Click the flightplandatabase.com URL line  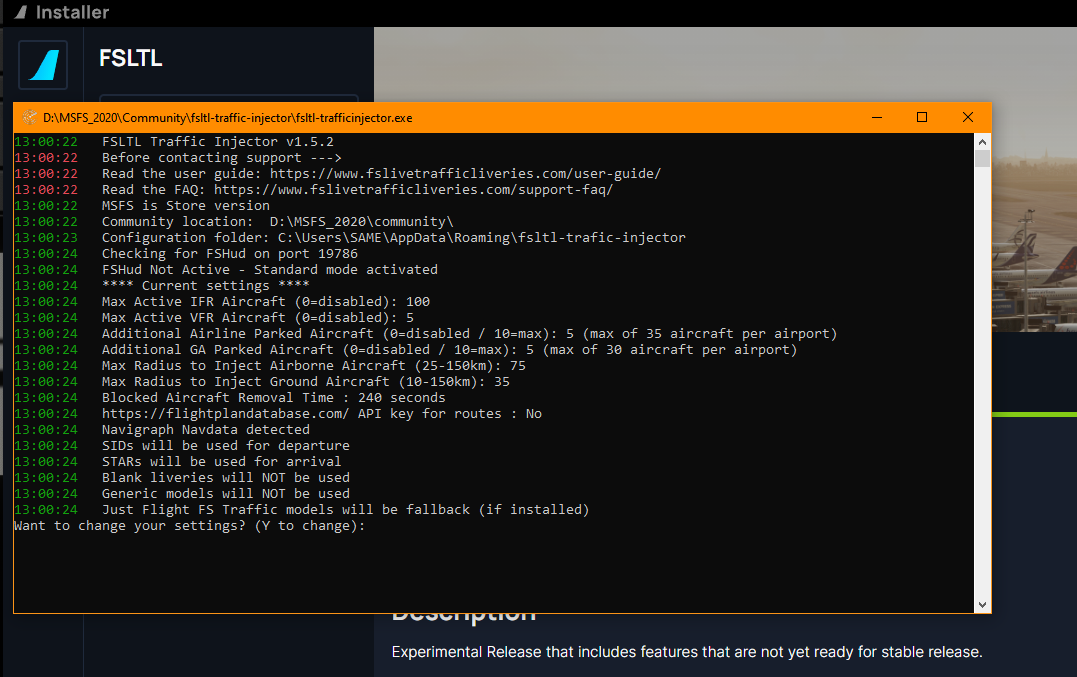[x=321, y=413]
